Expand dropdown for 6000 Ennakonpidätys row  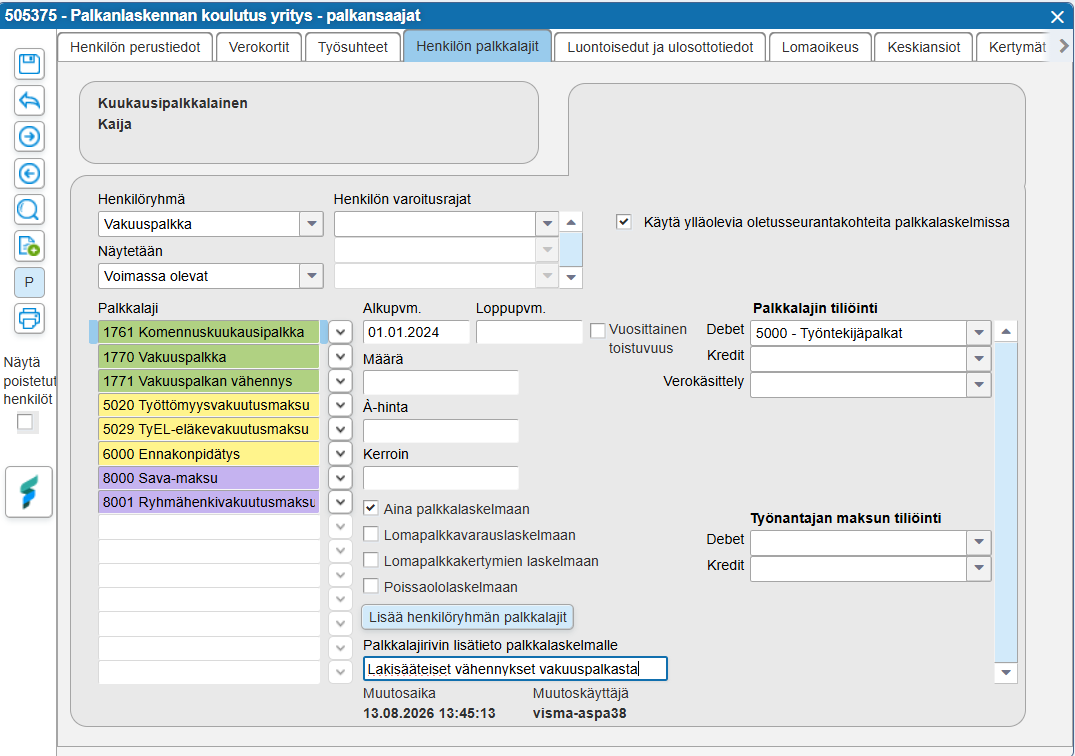(x=340, y=454)
